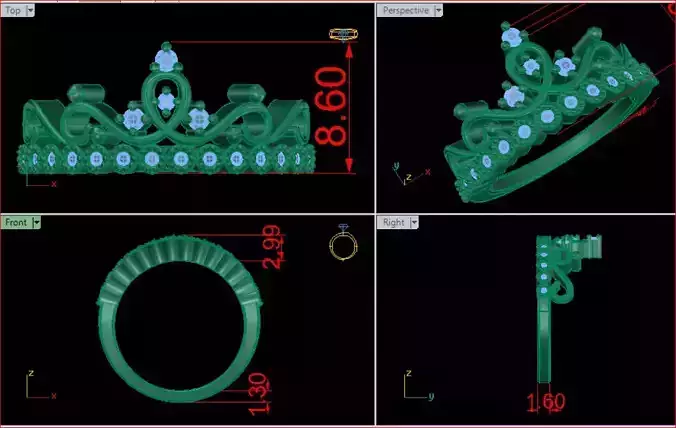
Task: Click the z-y axis icon in Right viewport
Action: click(x=419, y=385)
